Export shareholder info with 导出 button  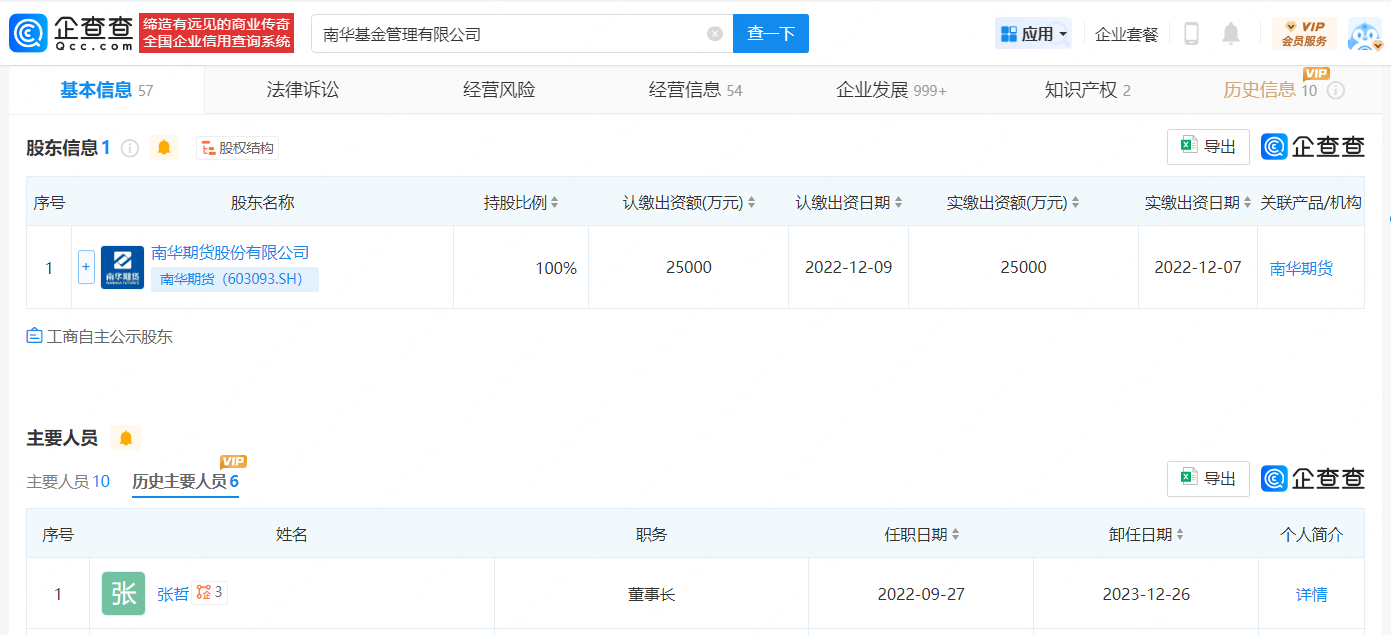[x=1208, y=147]
